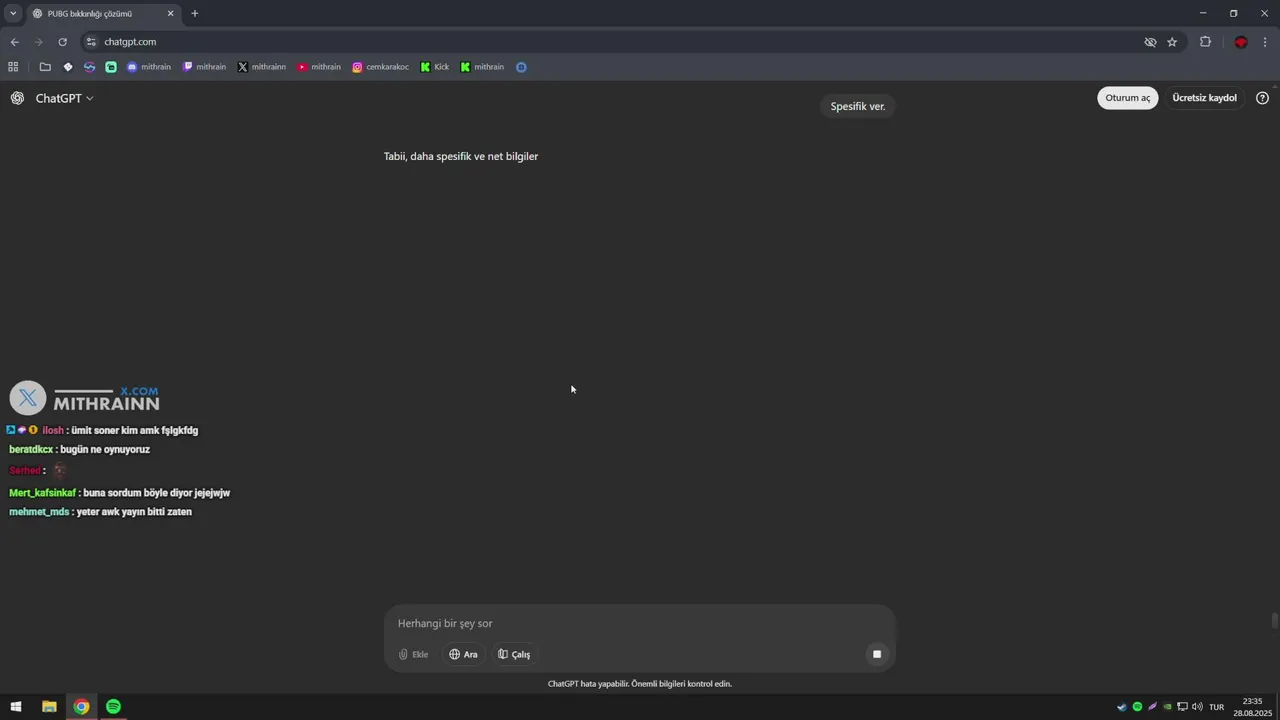
Task: Open the browser extensions puzzle icon
Action: [1205, 42]
